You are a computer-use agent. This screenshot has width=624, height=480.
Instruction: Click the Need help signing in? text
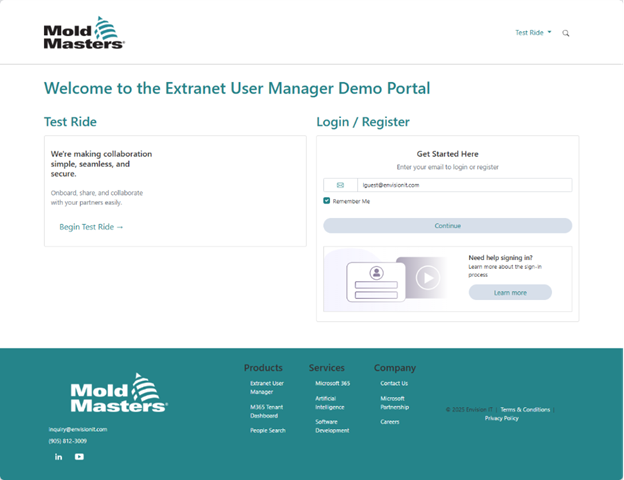point(500,258)
